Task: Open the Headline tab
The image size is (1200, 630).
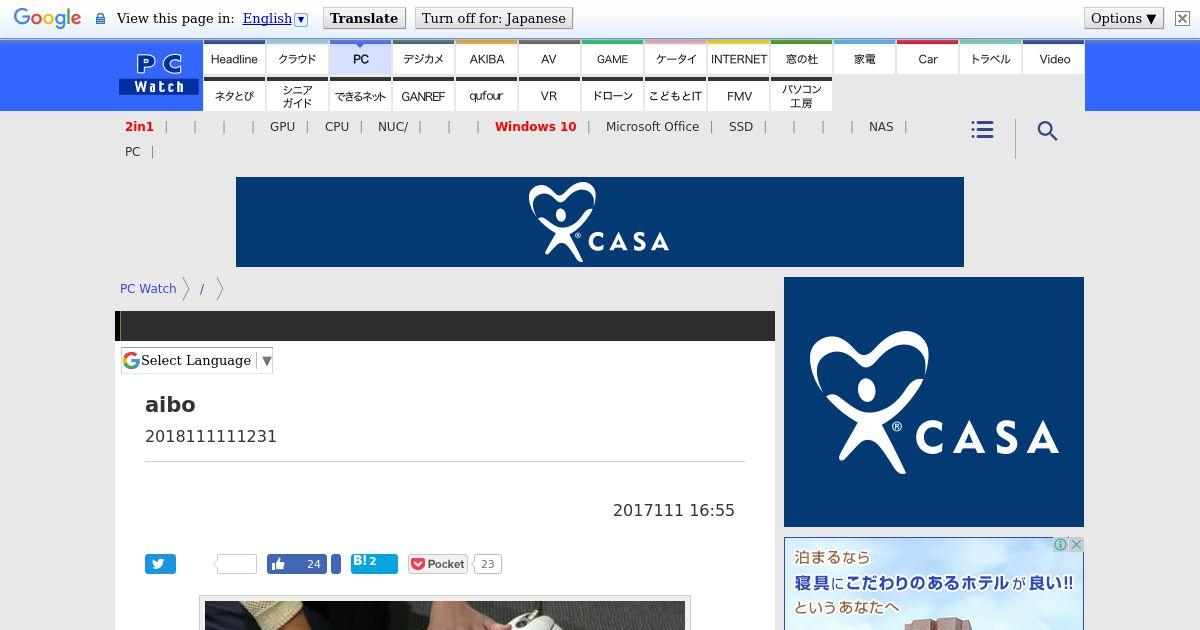Action: click(234, 59)
